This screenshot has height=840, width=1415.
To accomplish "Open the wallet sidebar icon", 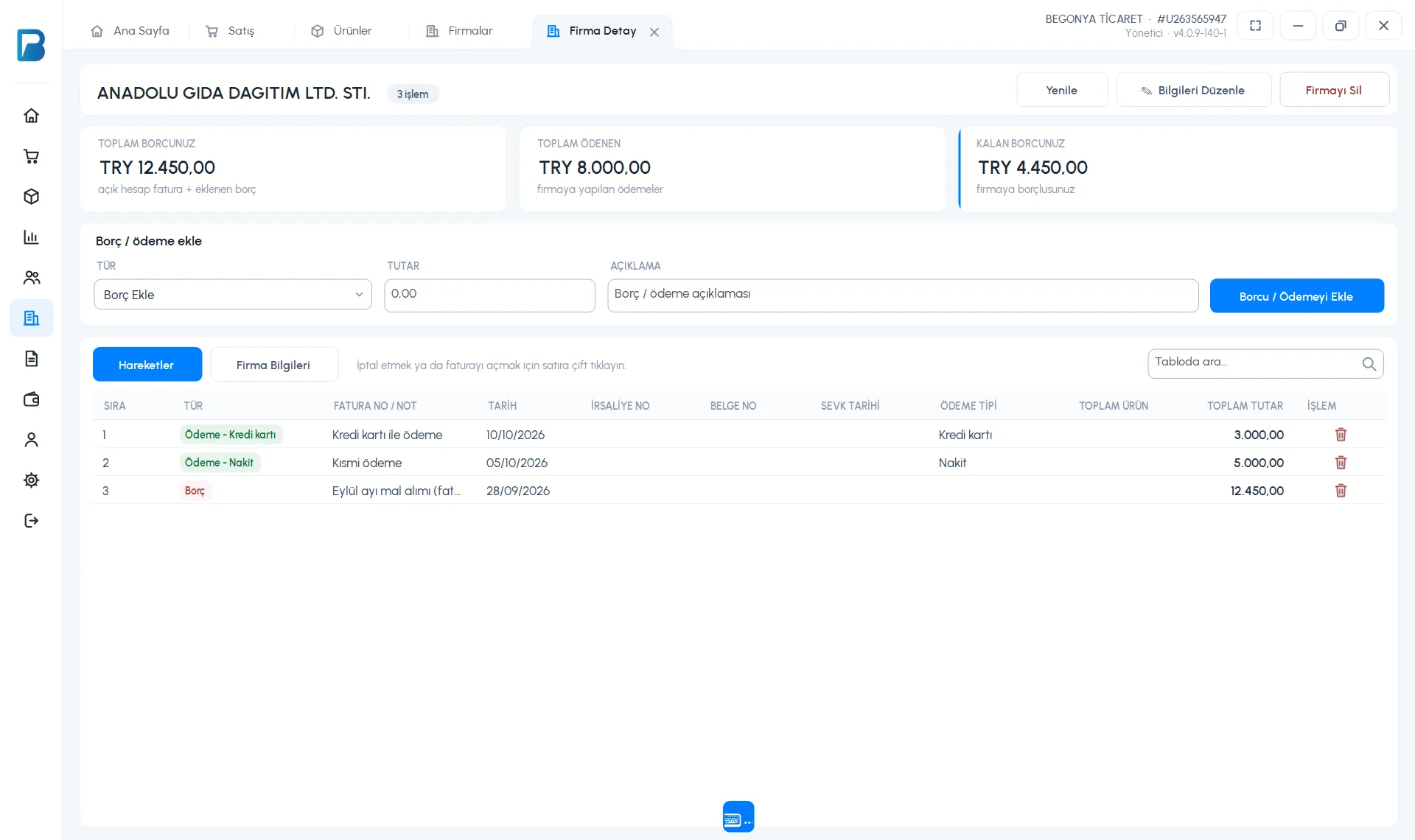I will 31,399.
